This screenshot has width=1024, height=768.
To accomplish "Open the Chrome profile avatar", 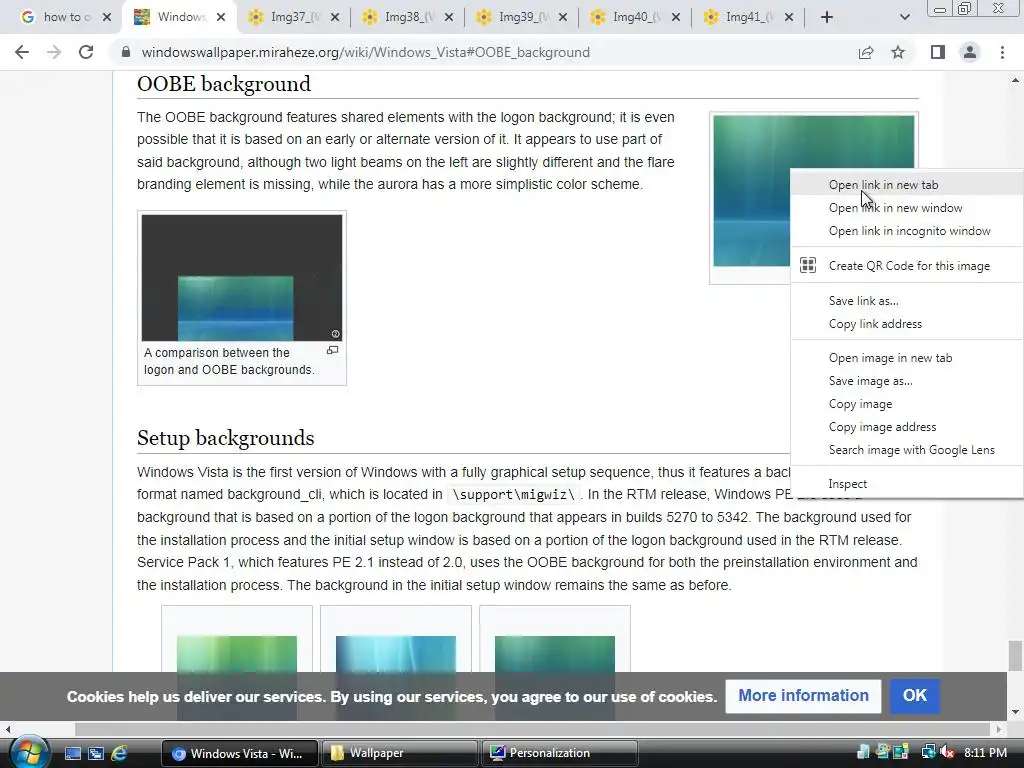I will (970, 52).
